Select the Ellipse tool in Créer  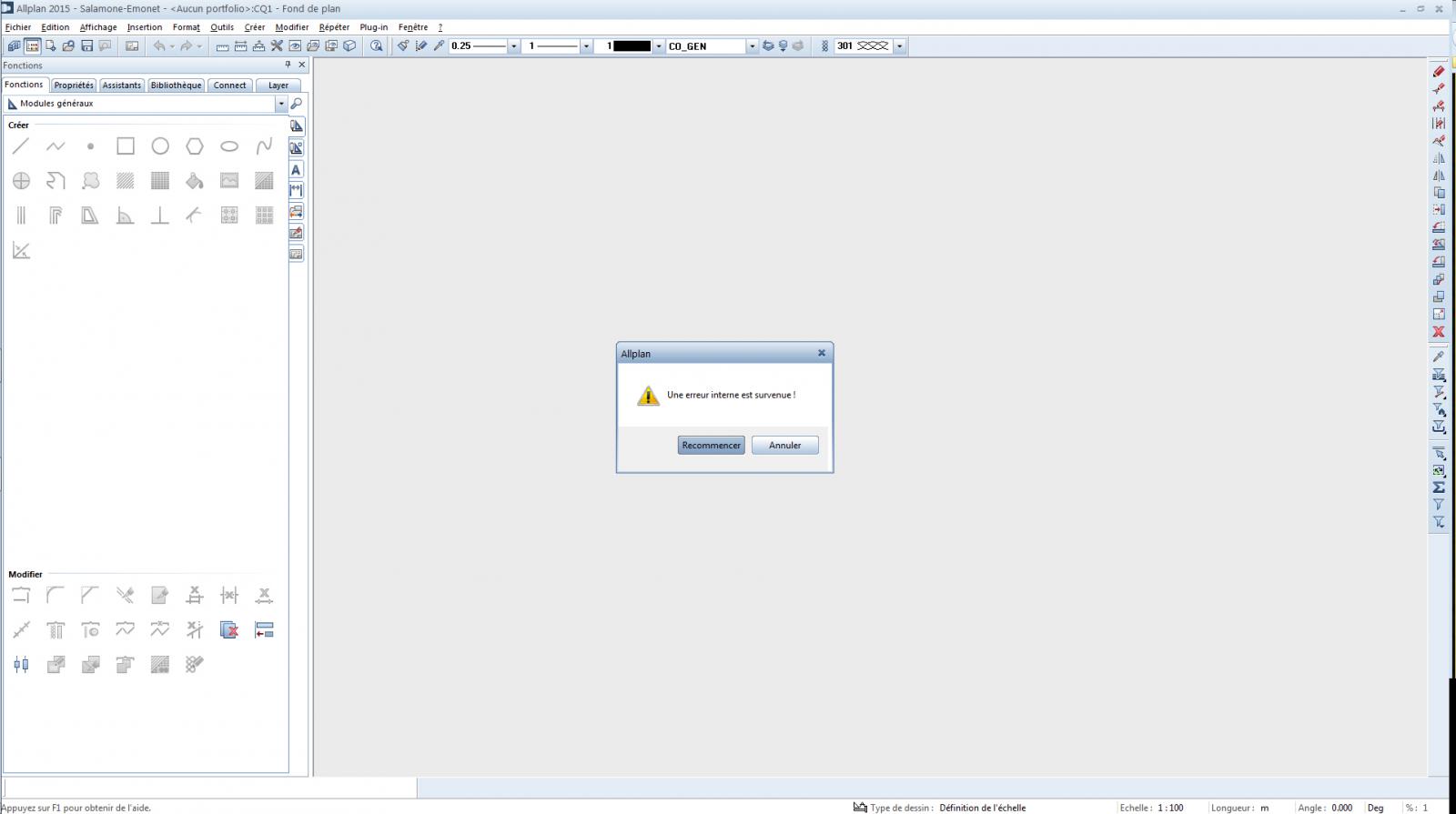[229, 146]
